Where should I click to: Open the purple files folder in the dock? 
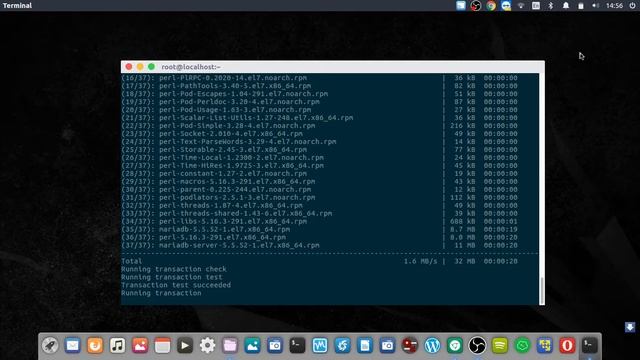tap(230, 346)
